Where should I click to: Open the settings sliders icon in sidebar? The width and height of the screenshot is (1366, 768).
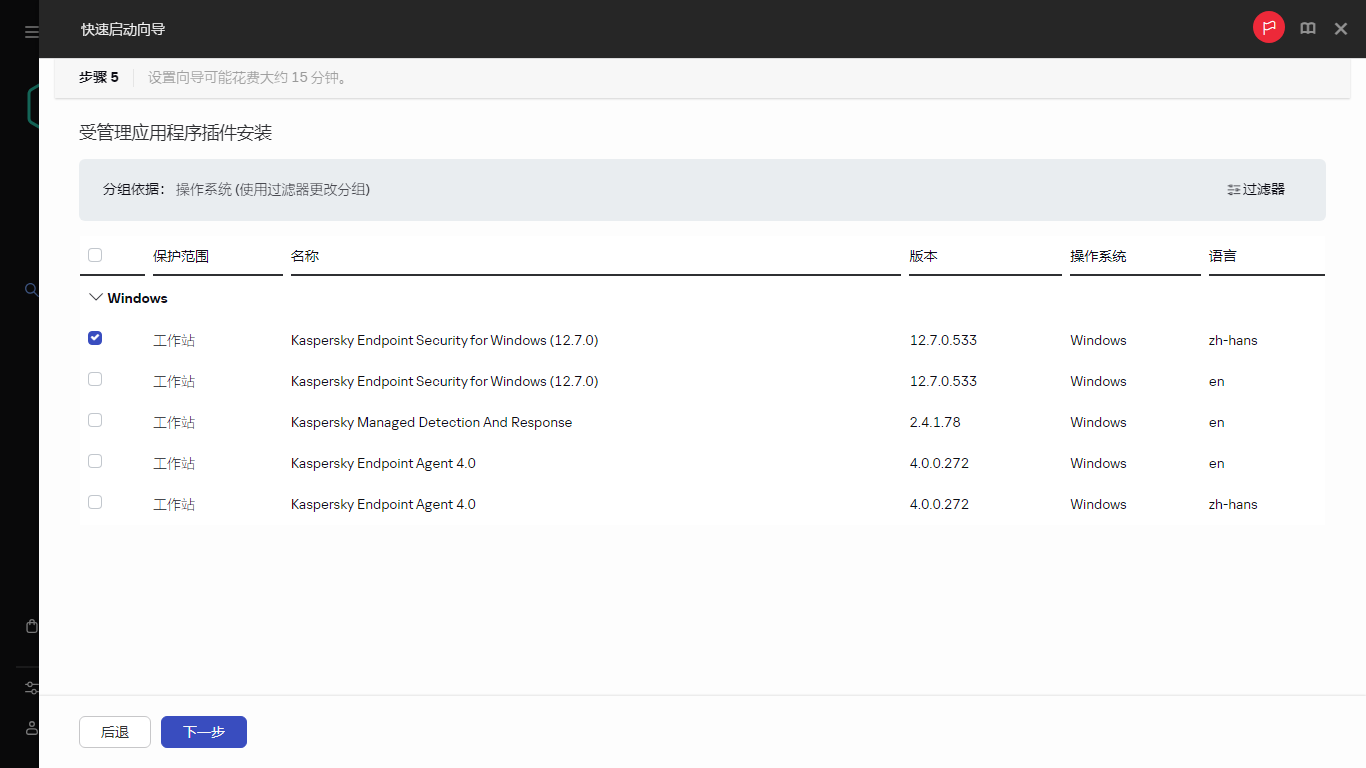coord(31,688)
